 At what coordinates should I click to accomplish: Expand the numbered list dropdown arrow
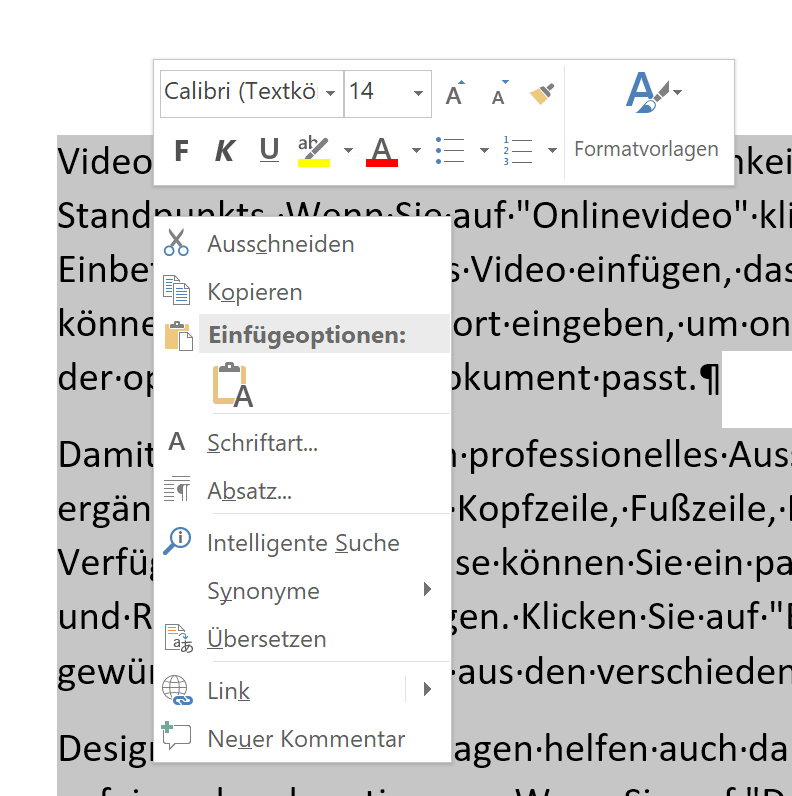552,150
